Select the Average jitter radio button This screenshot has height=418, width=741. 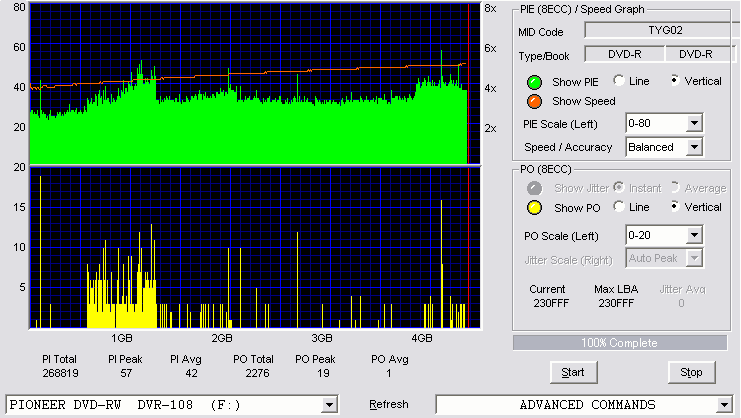tap(675, 187)
